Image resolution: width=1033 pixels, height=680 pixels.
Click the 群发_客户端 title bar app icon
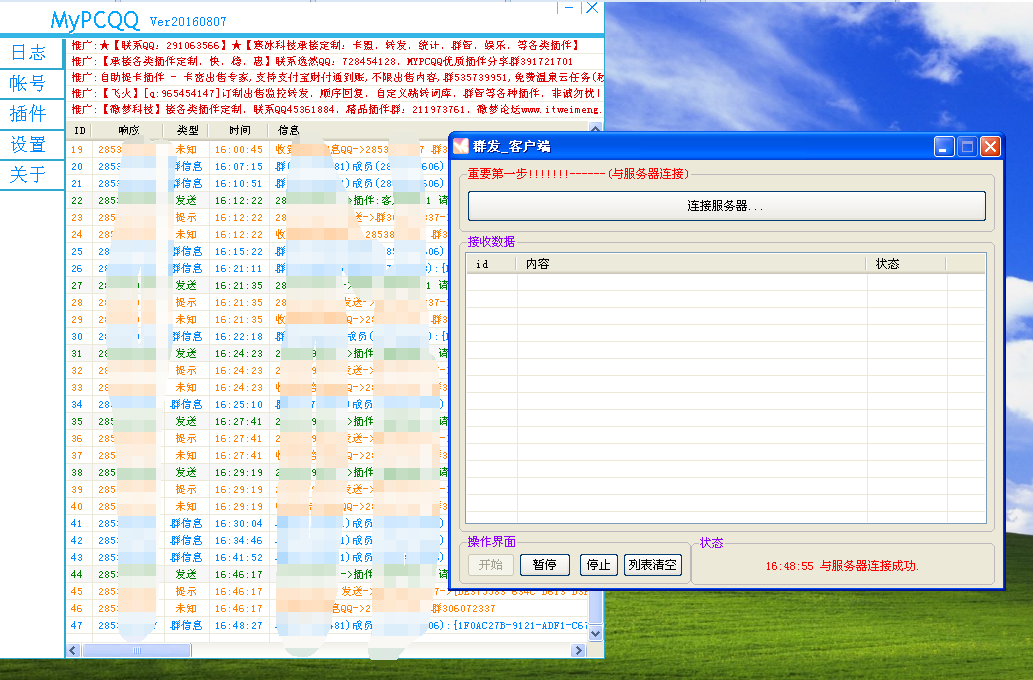462,147
